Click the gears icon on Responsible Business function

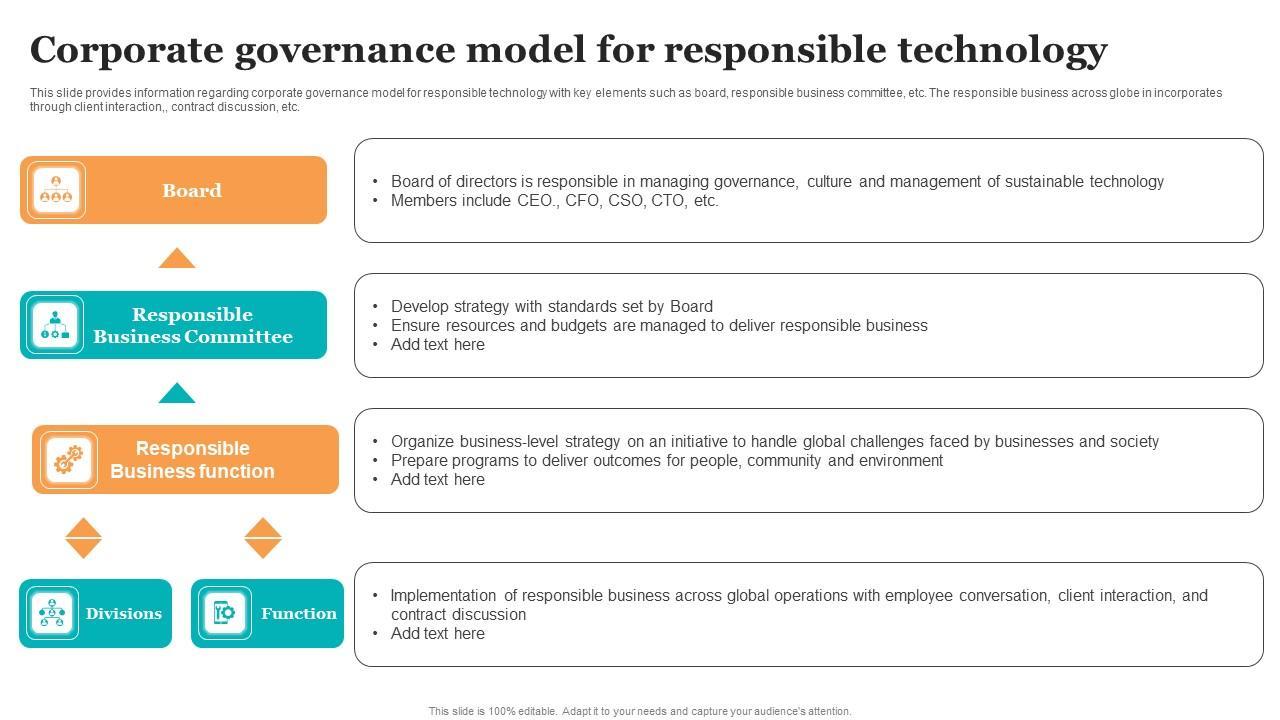tap(69, 460)
